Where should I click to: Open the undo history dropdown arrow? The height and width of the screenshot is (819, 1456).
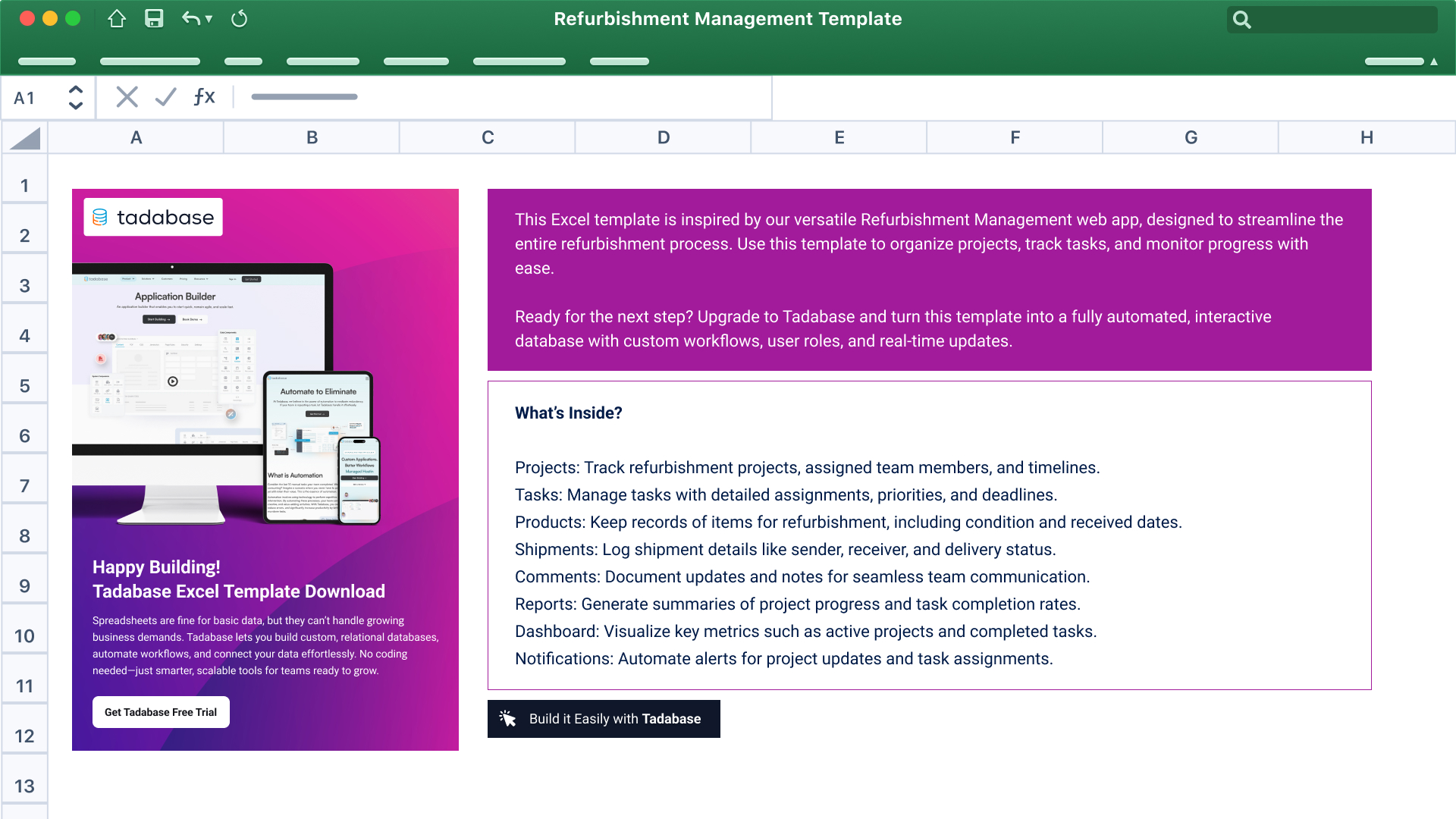click(x=209, y=19)
